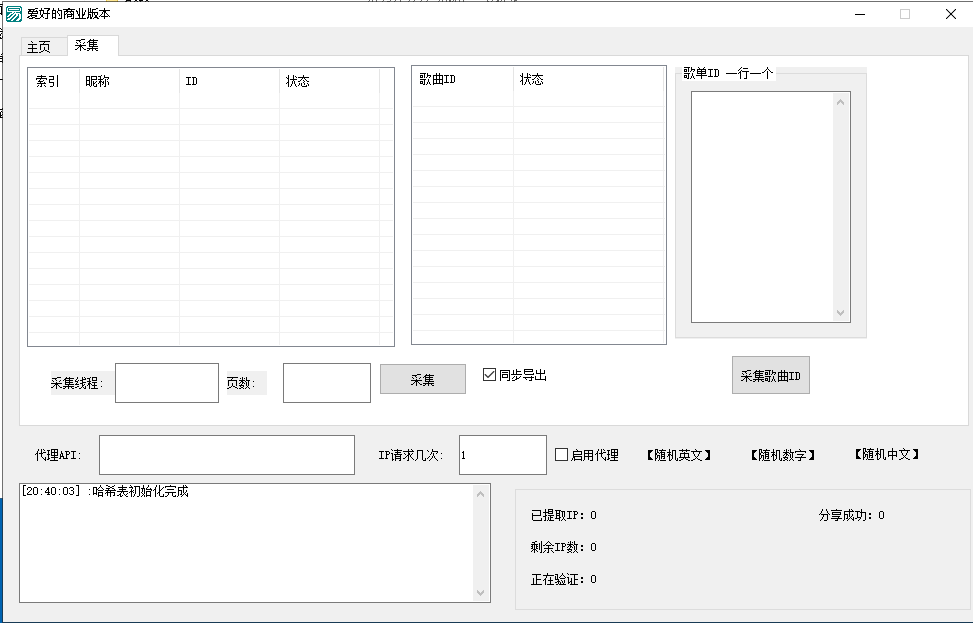The image size is (973, 623).
Task: Maximize the application window
Action: click(904, 14)
